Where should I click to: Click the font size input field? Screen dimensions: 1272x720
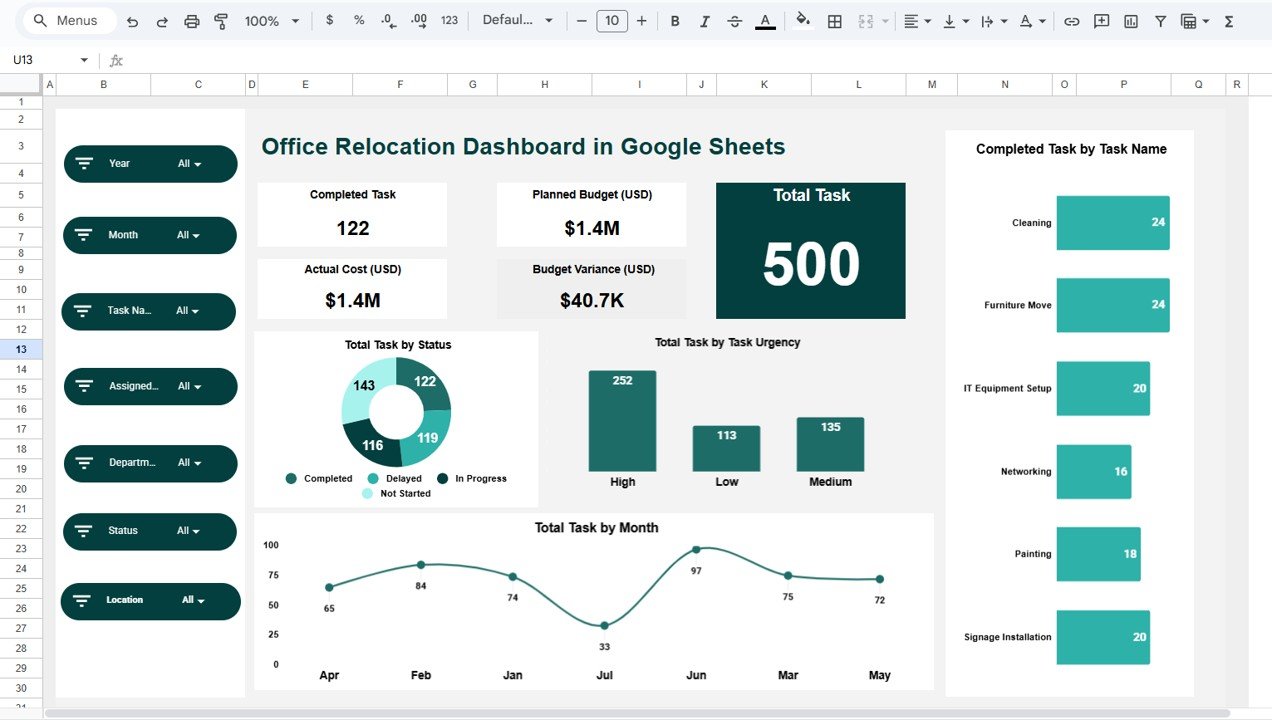point(611,20)
